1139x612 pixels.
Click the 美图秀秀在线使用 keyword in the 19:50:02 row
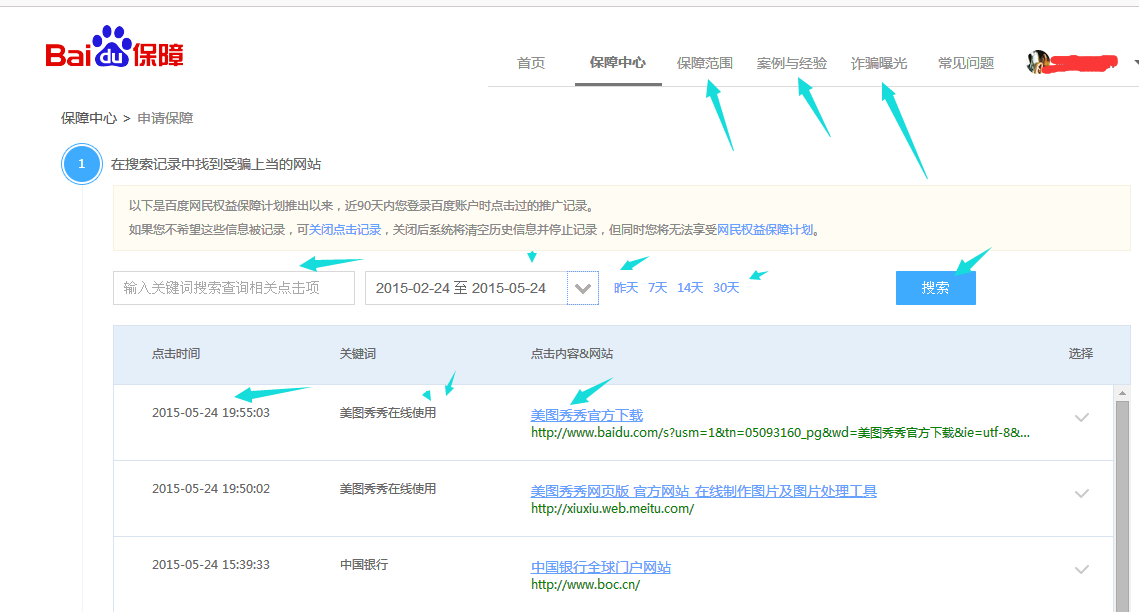388,489
